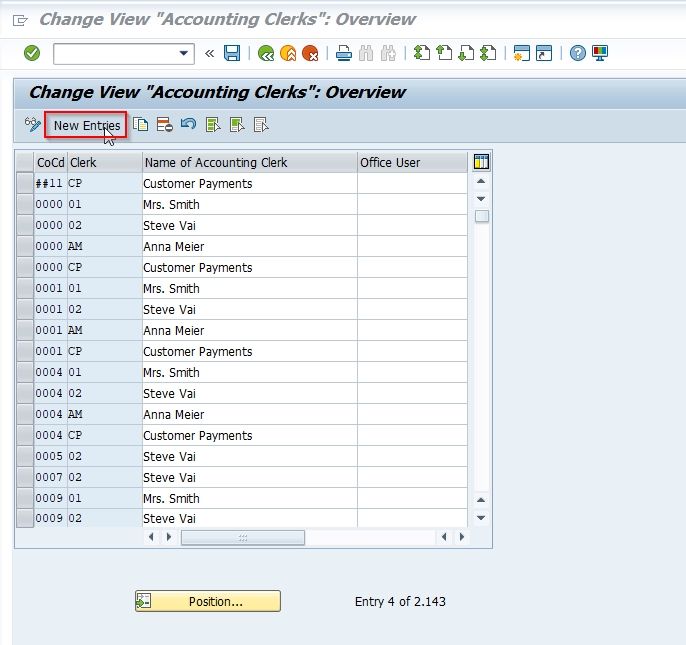Click far-right horizontal scroll right arrow
The width and height of the screenshot is (686, 645).
(x=462, y=537)
